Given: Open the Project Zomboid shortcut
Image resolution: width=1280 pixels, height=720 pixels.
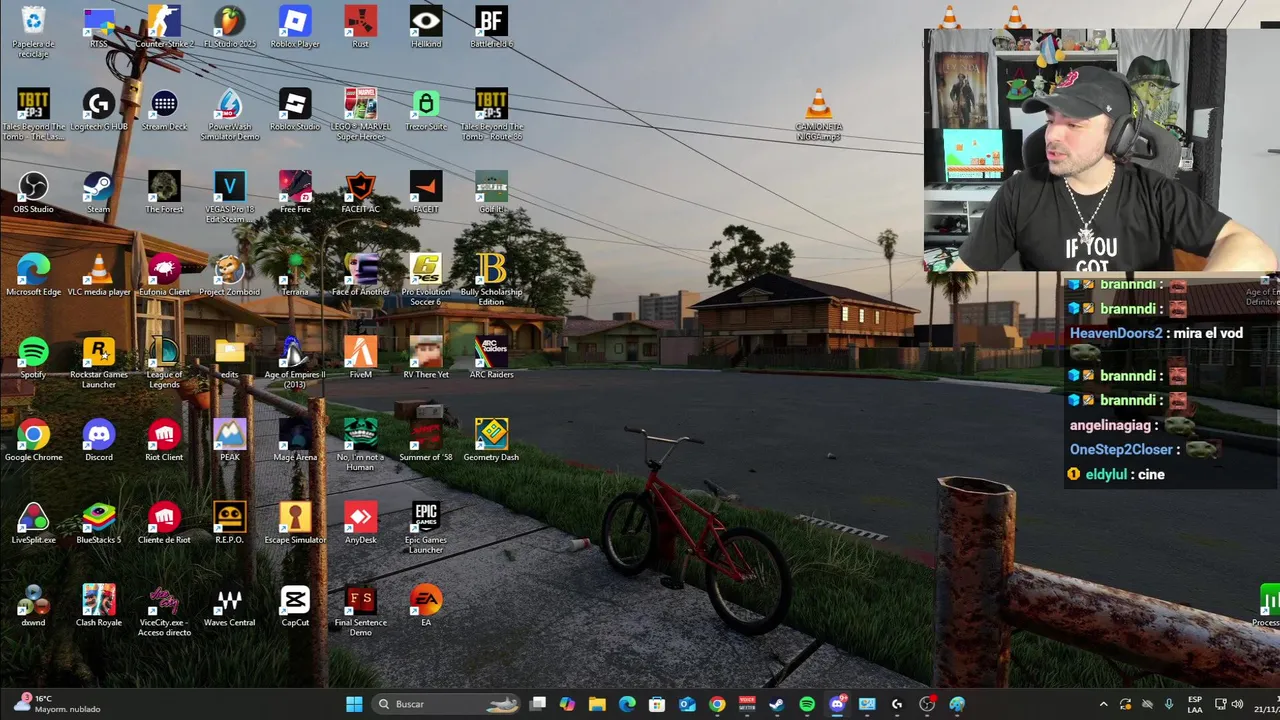Looking at the screenshot, I should 229,276.
